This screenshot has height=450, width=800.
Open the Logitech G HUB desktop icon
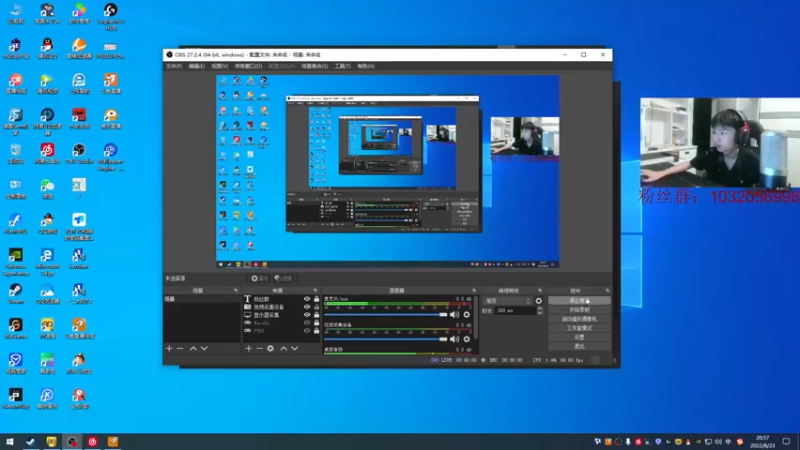pyautogui.click(x=110, y=14)
